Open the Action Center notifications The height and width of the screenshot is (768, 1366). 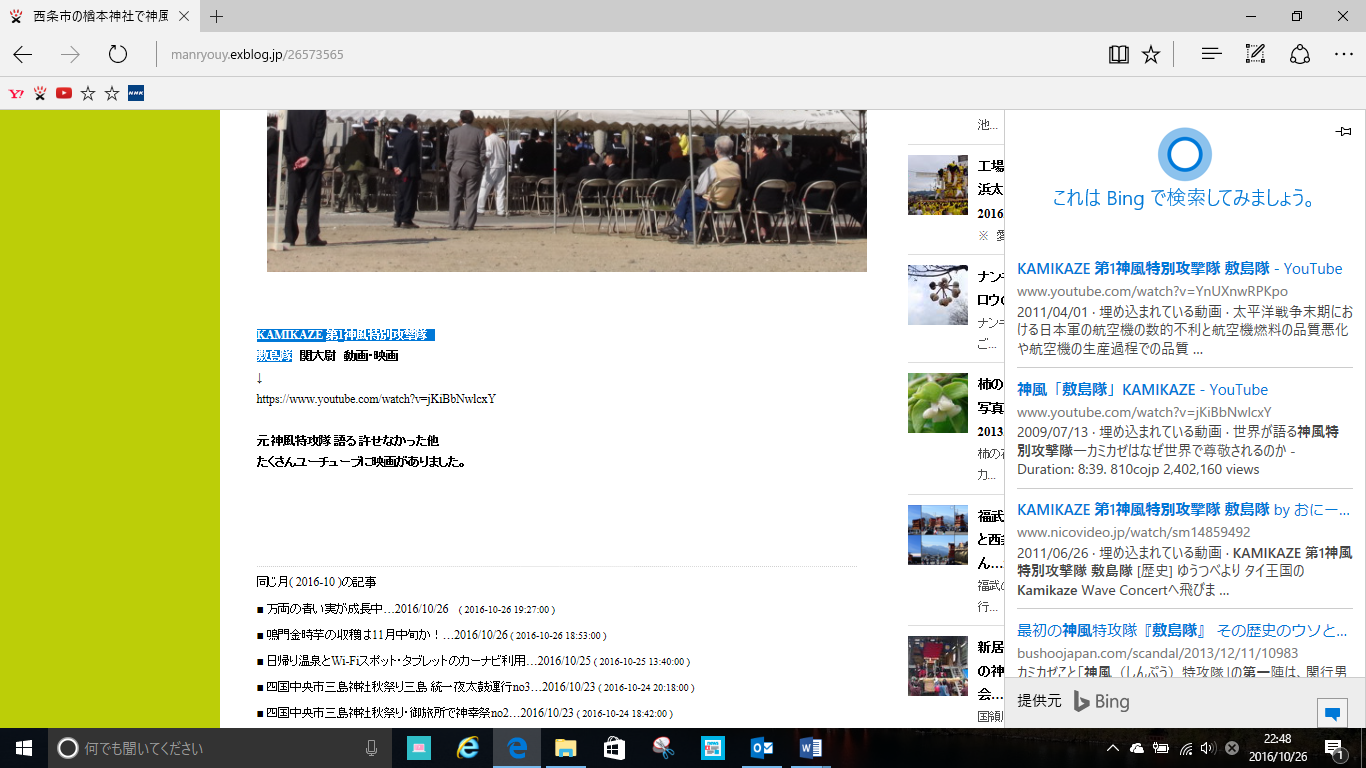tap(1333, 748)
